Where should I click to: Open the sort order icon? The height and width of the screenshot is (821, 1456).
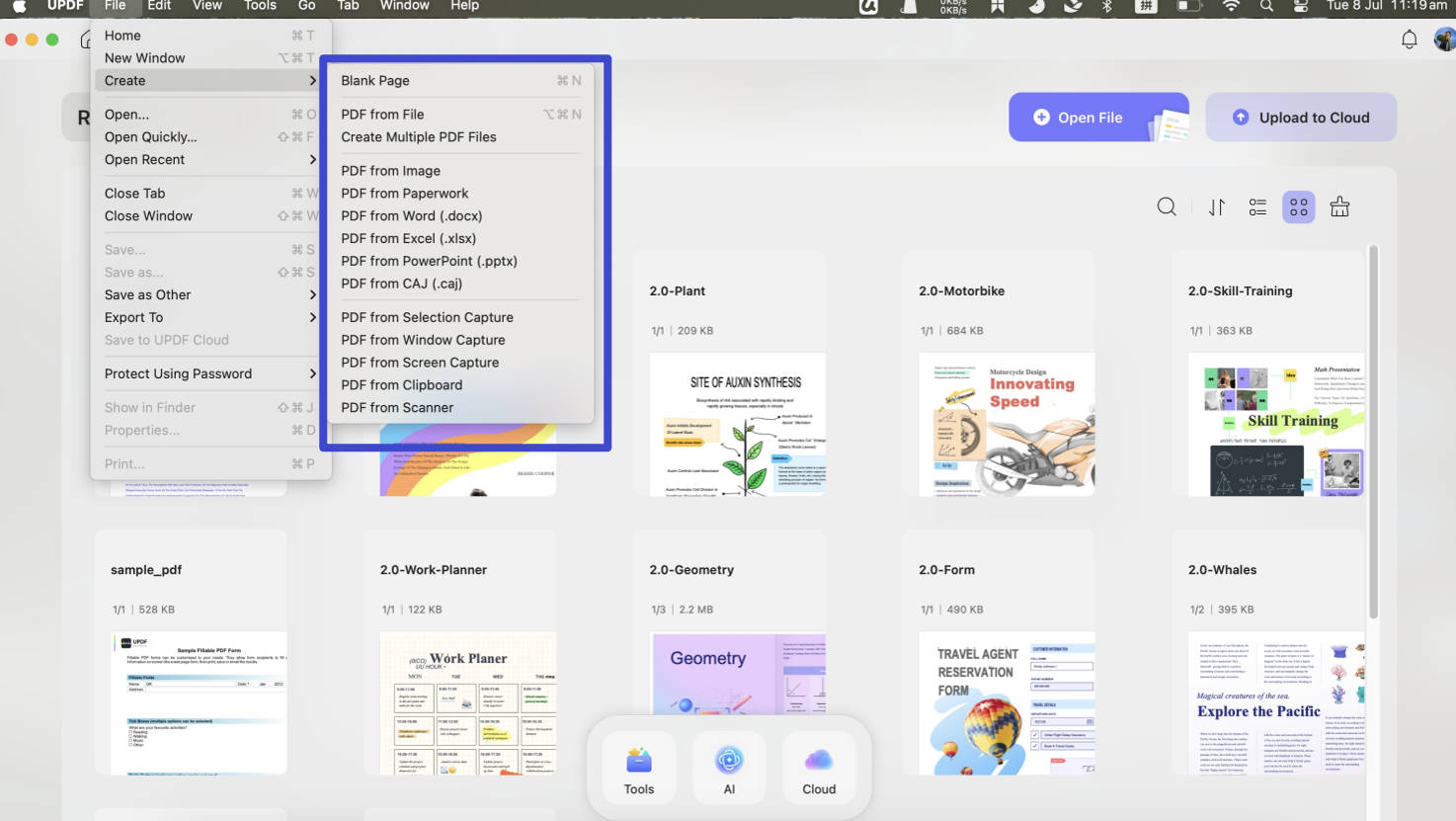pyautogui.click(x=1217, y=206)
